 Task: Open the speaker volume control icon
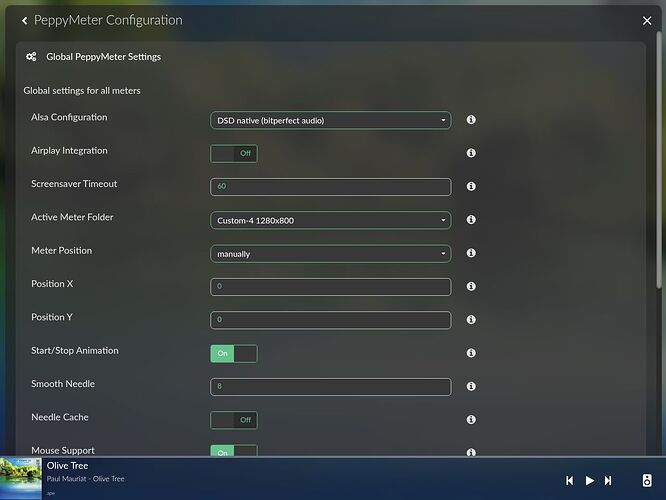click(646, 480)
